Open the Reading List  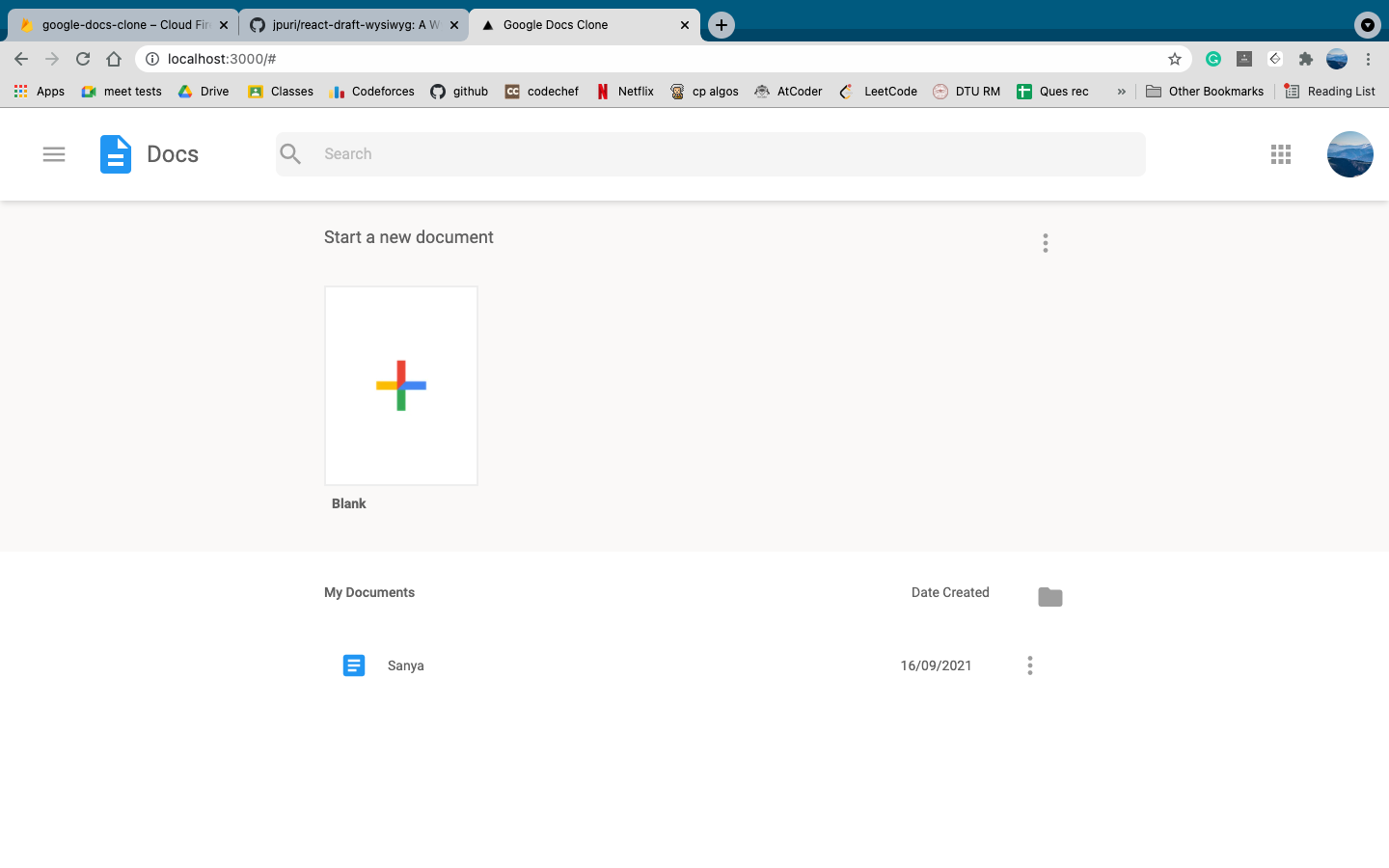tap(1330, 92)
